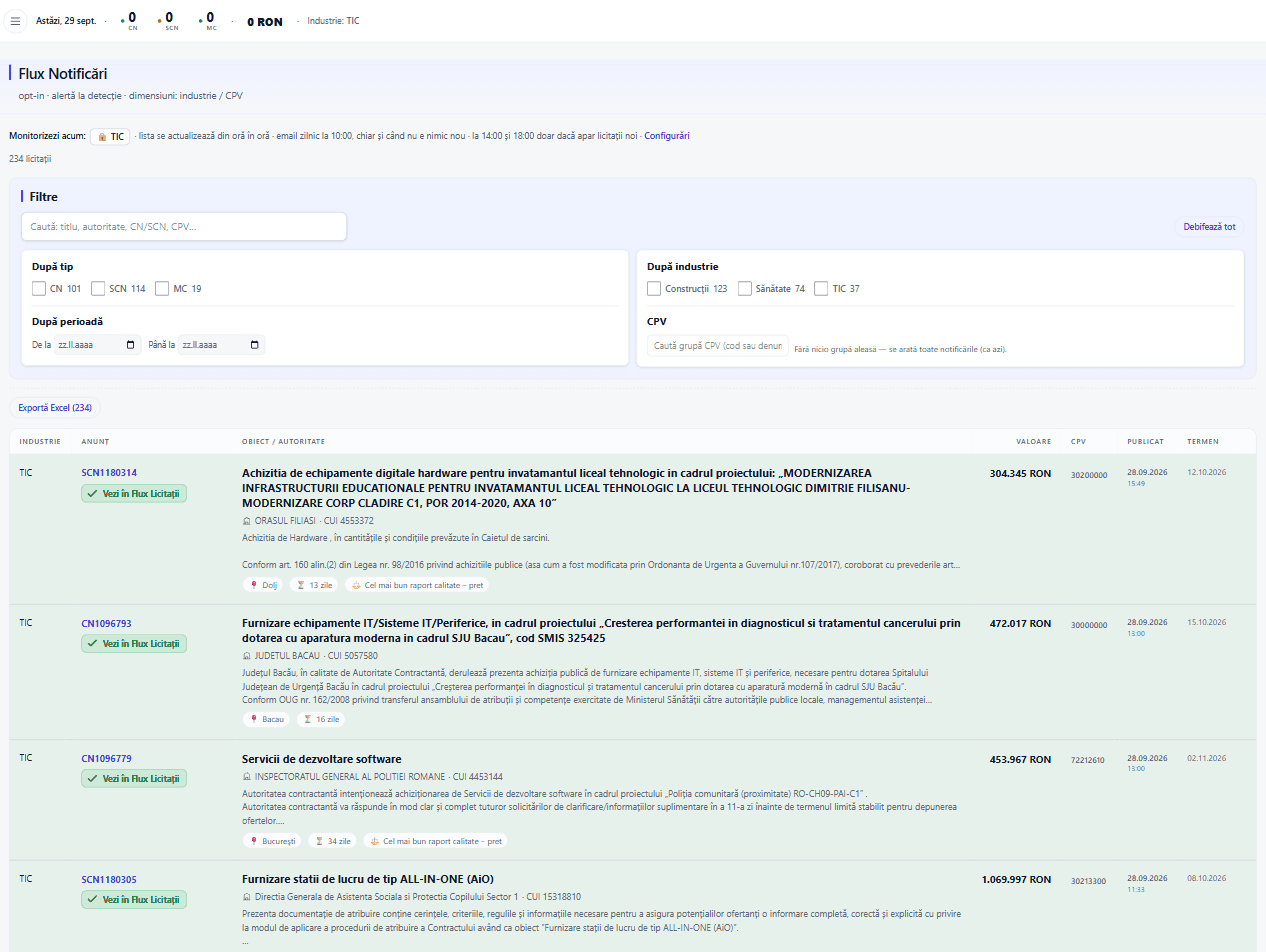1266x952 pixels.
Task: Click the hourglass icon beside 16 zile
Action: point(308,719)
